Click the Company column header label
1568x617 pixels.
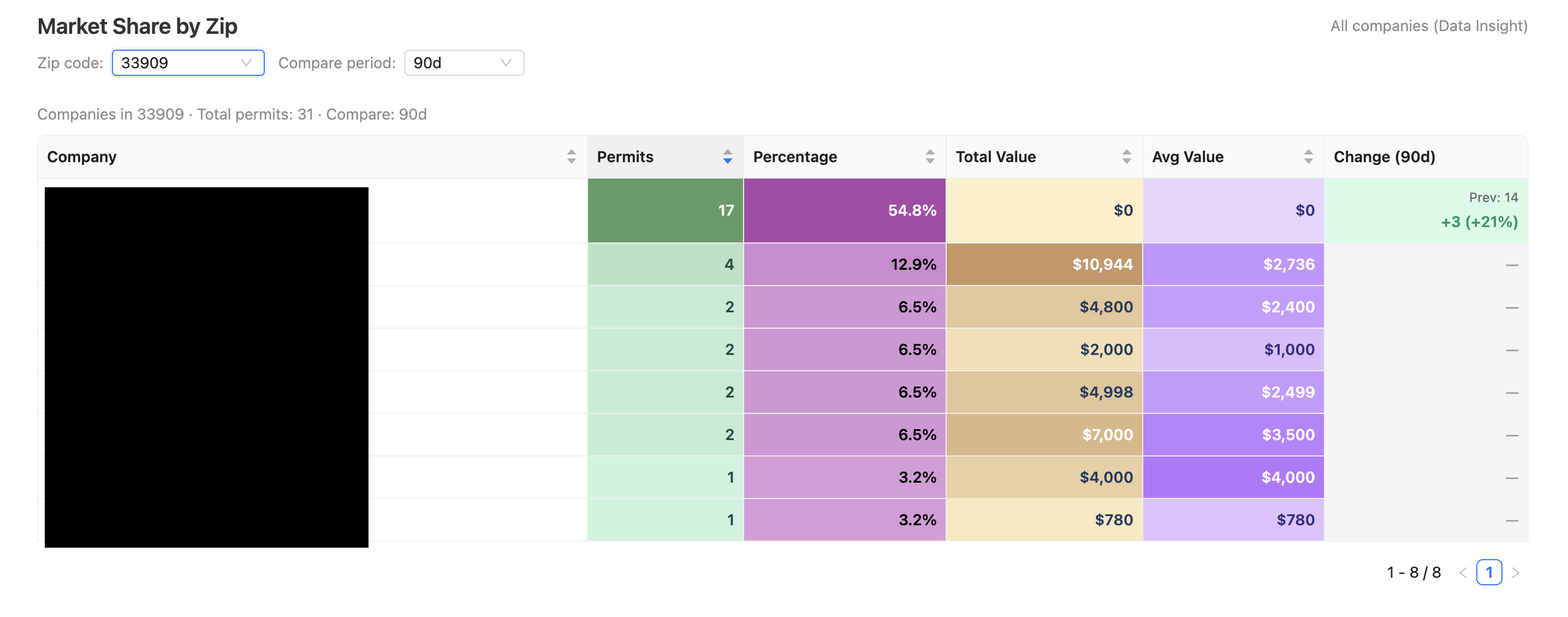pyautogui.click(x=81, y=156)
